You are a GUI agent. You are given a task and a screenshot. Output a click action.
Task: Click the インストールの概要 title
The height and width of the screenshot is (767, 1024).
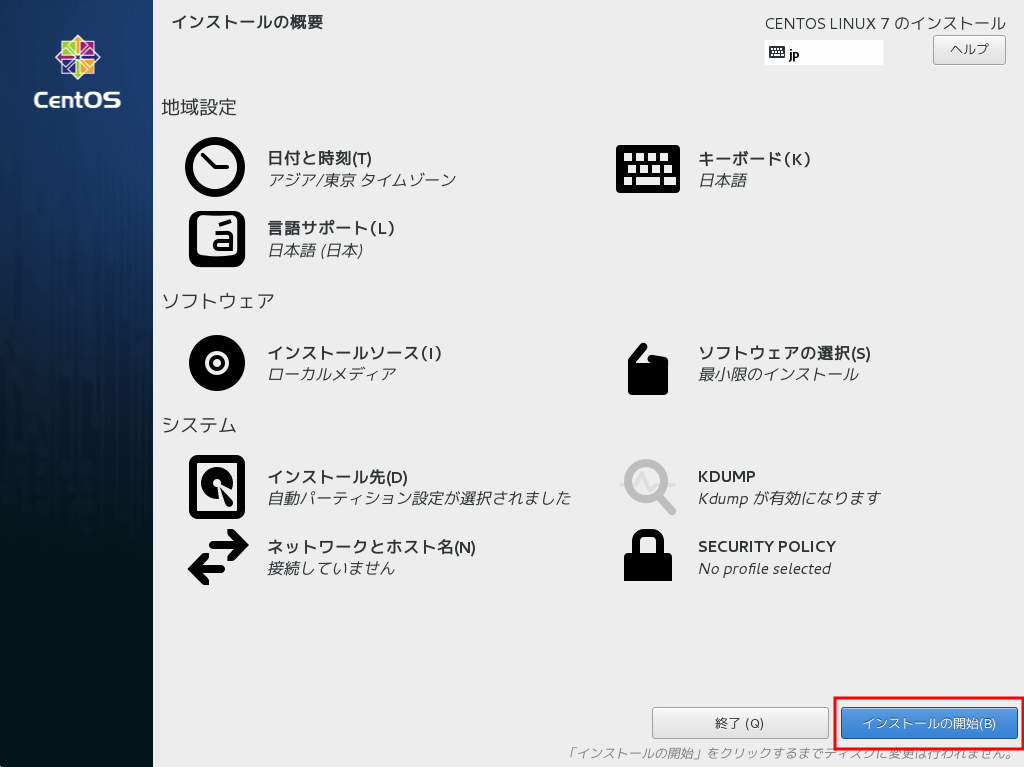248,22
